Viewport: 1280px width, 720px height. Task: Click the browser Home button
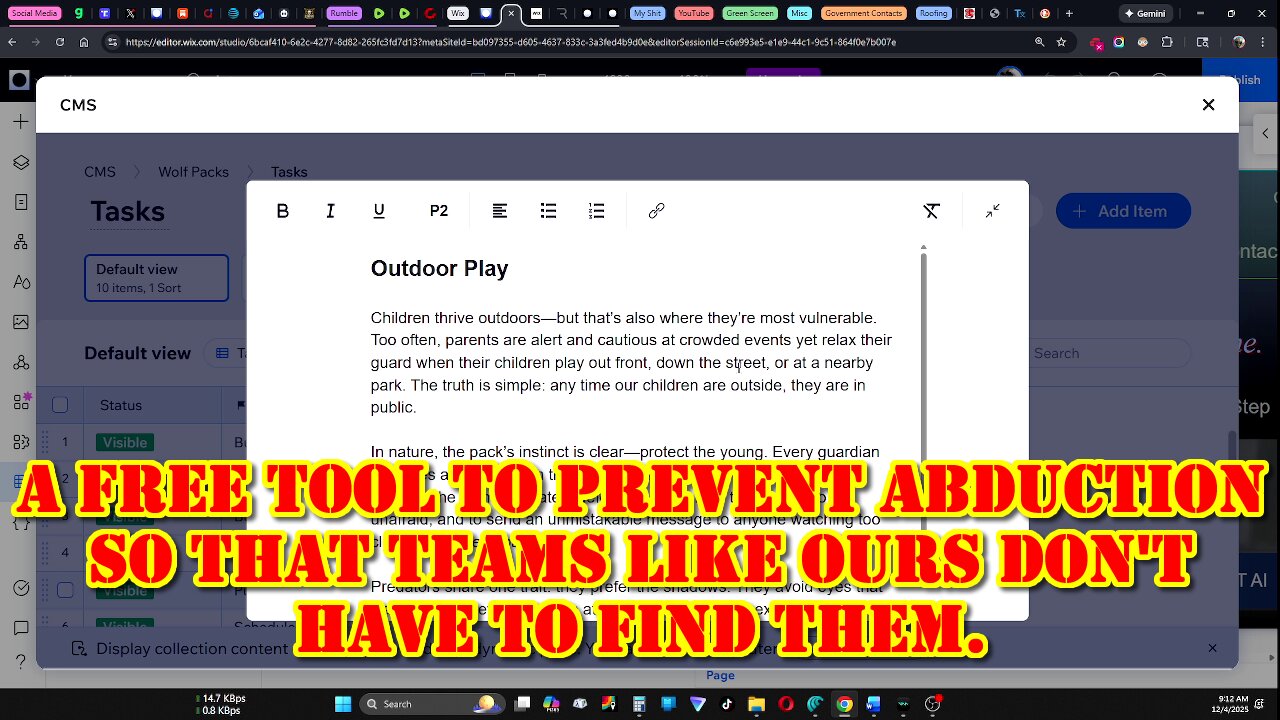pyautogui.click(x=84, y=43)
